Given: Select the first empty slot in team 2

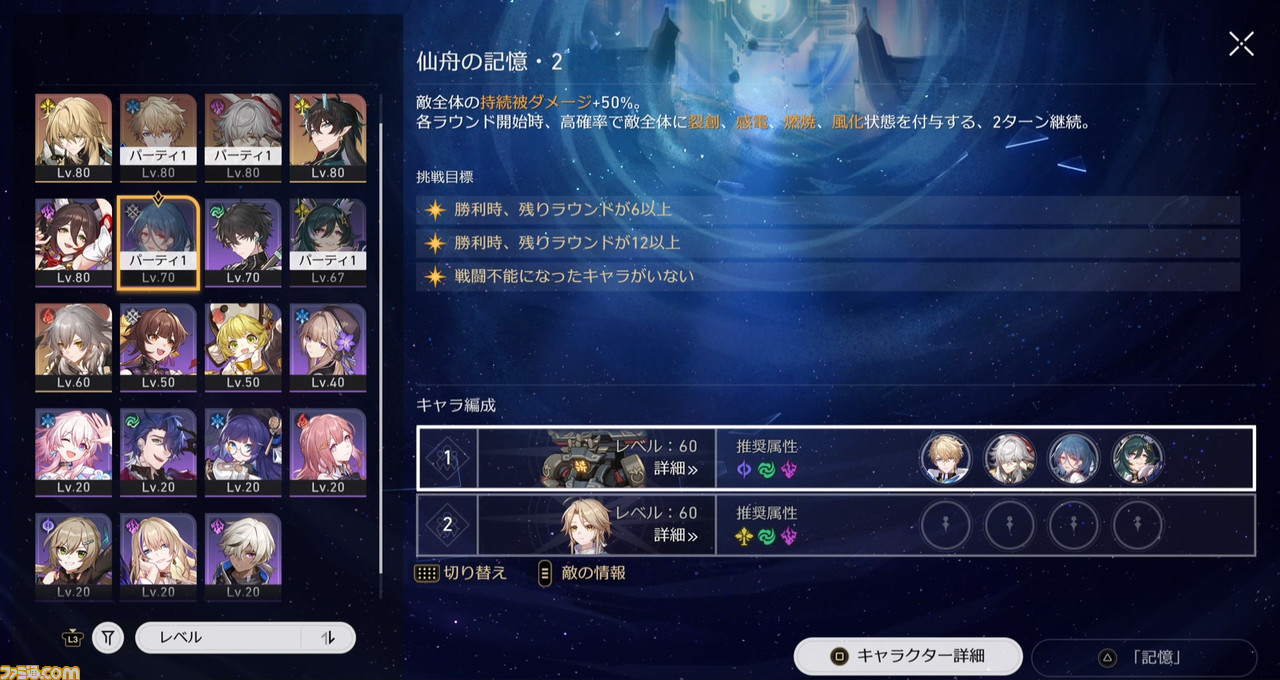Looking at the screenshot, I should coord(945,524).
